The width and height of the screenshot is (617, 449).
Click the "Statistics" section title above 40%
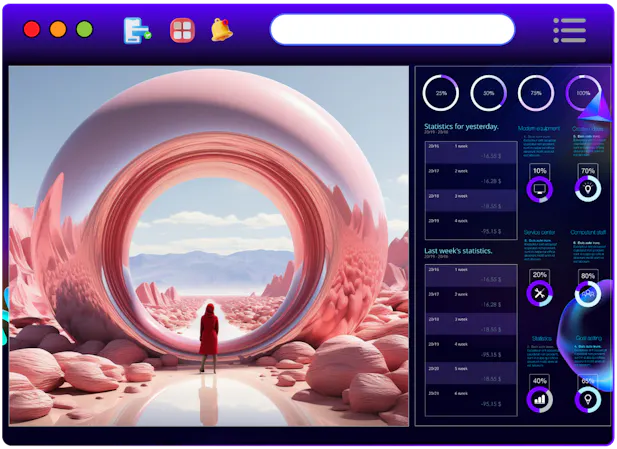pyautogui.click(x=541, y=338)
